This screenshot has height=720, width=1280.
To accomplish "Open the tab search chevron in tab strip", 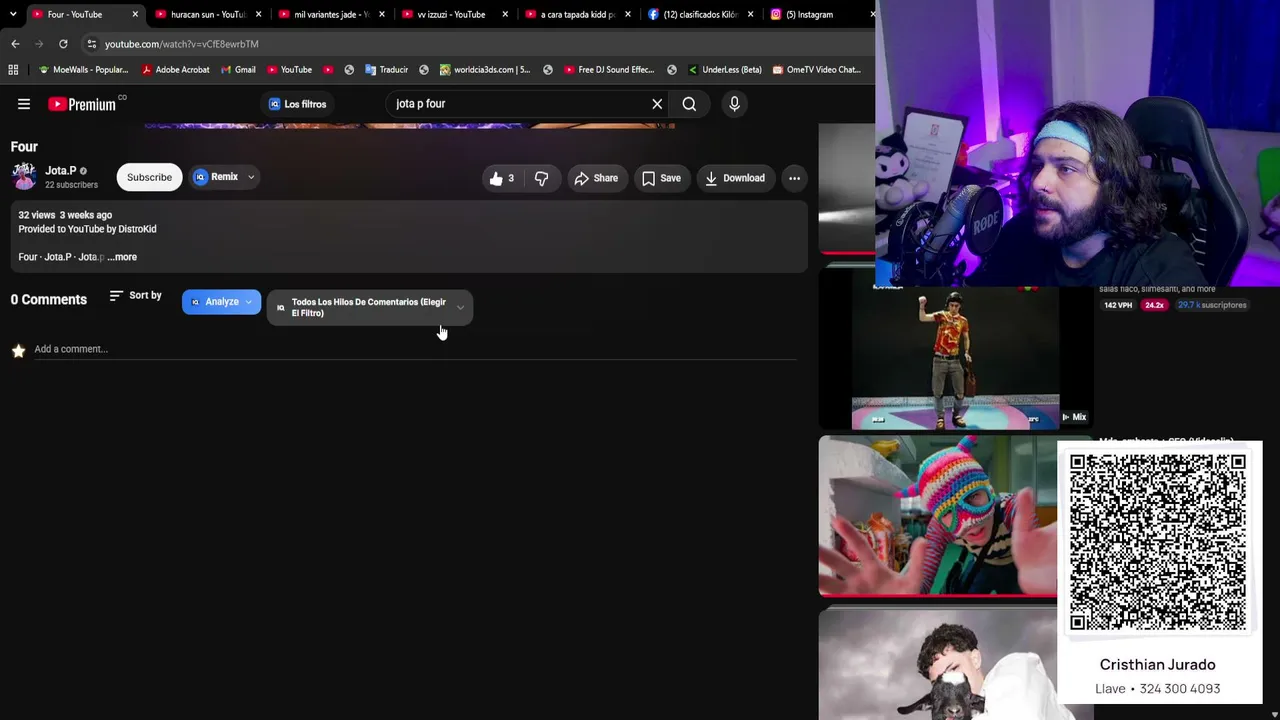I will (x=13, y=14).
